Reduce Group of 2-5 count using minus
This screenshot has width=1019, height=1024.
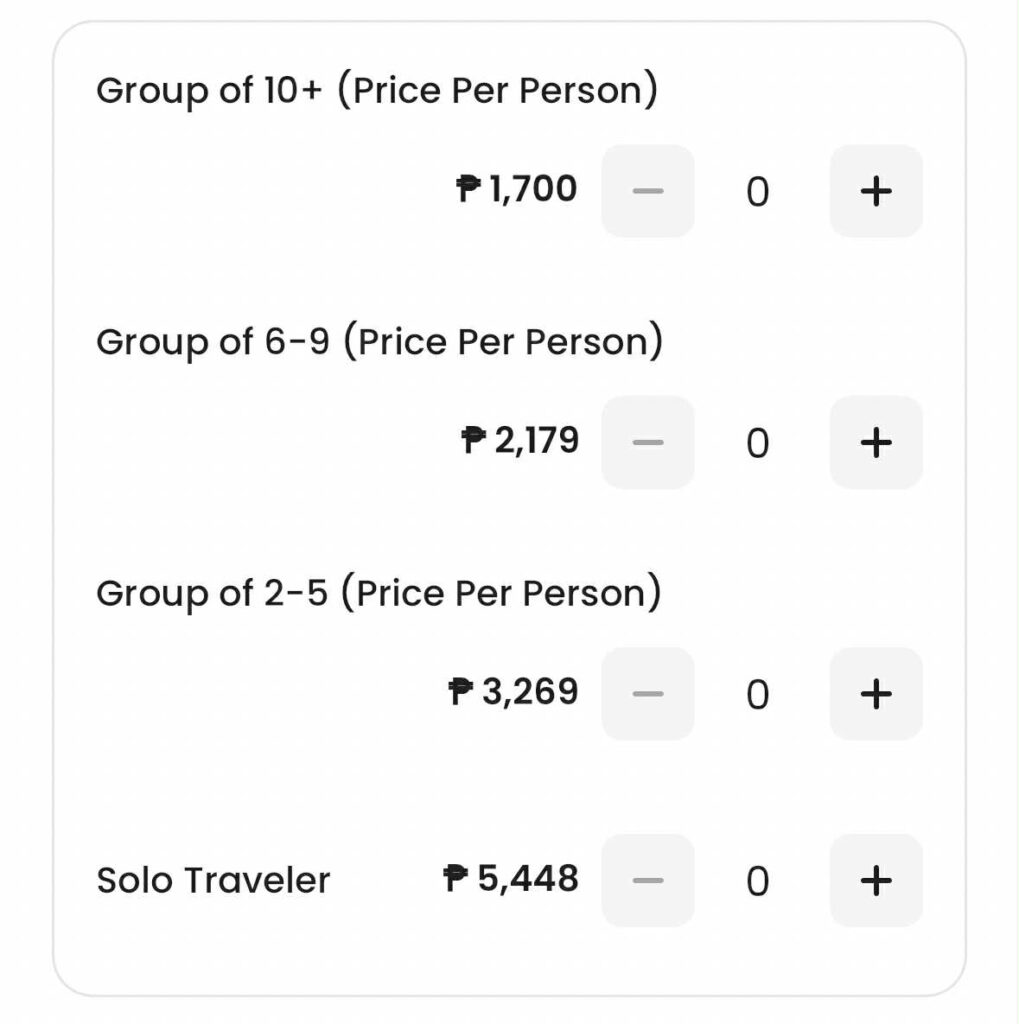pyautogui.click(x=648, y=693)
